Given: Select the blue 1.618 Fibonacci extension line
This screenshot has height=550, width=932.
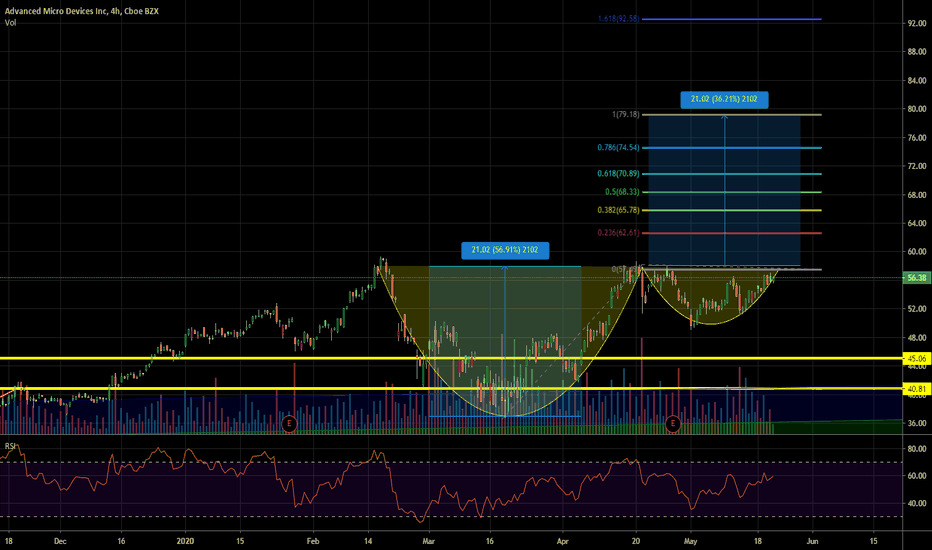Looking at the screenshot, I should pos(732,19).
